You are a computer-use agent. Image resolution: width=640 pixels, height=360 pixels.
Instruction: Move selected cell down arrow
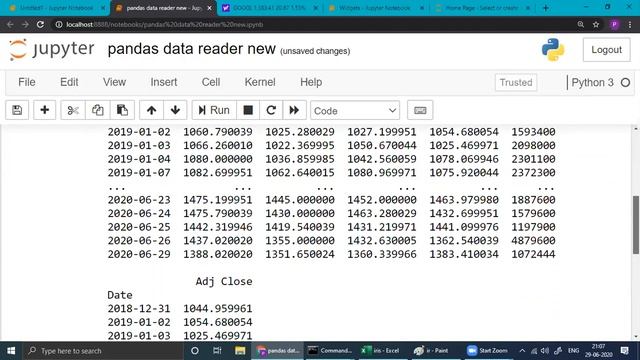[x=176, y=110]
